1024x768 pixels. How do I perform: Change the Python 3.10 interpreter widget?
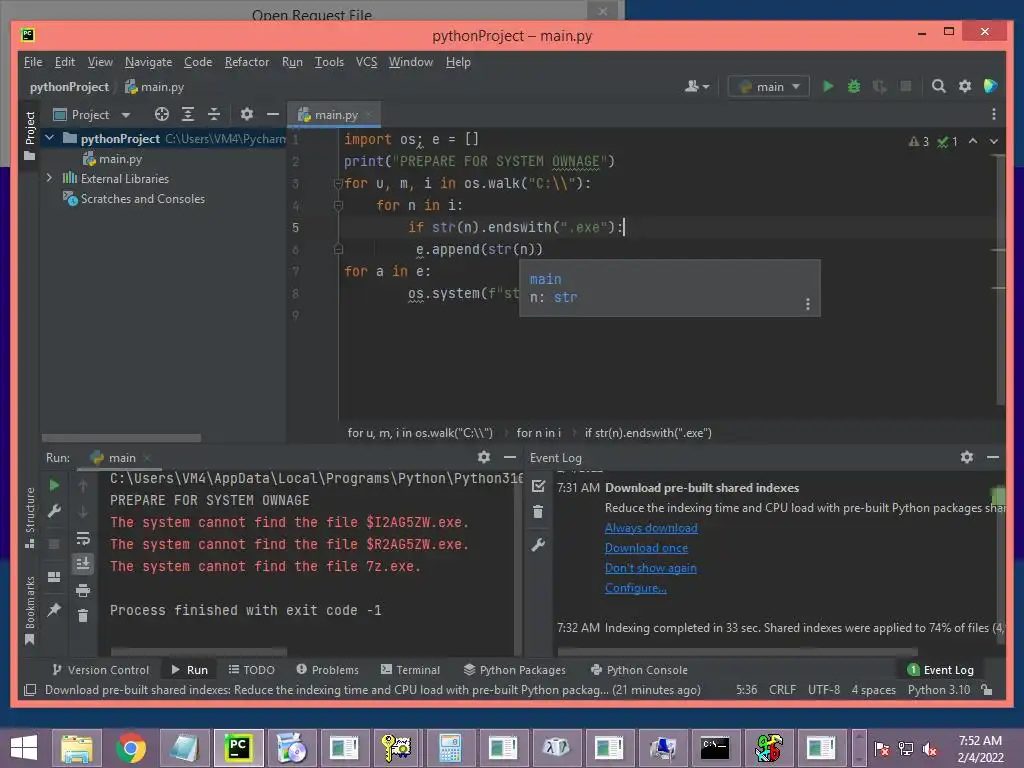pyautogui.click(x=938, y=690)
